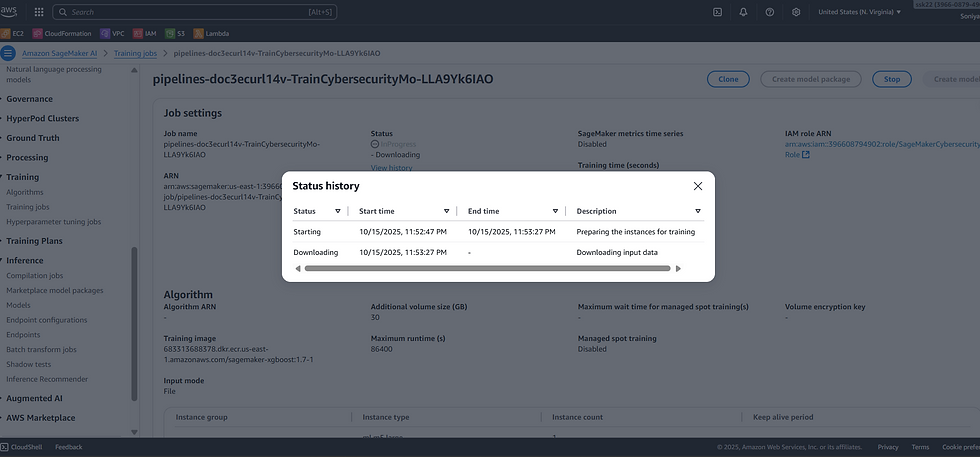Open Endpoint configurations in sidebar
The height and width of the screenshot is (457, 980).
pyautogui.click(x=47, y=320)
